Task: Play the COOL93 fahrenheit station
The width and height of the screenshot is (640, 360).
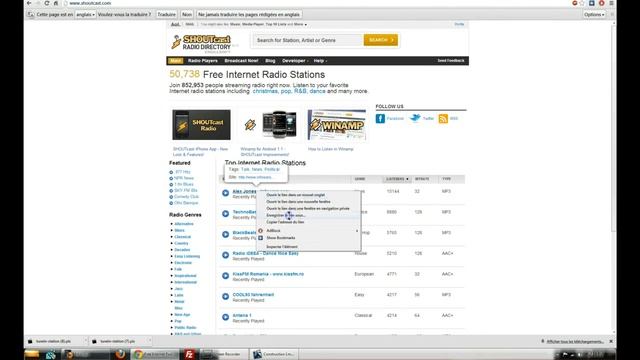Action: pos(225,297)
